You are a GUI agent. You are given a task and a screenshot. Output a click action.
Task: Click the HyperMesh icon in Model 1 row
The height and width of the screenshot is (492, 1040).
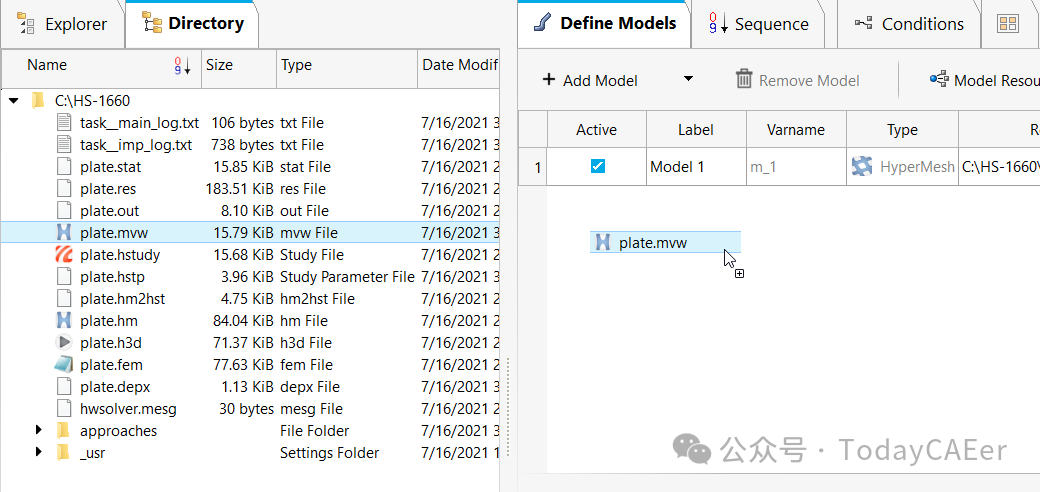tap(862, 166)
